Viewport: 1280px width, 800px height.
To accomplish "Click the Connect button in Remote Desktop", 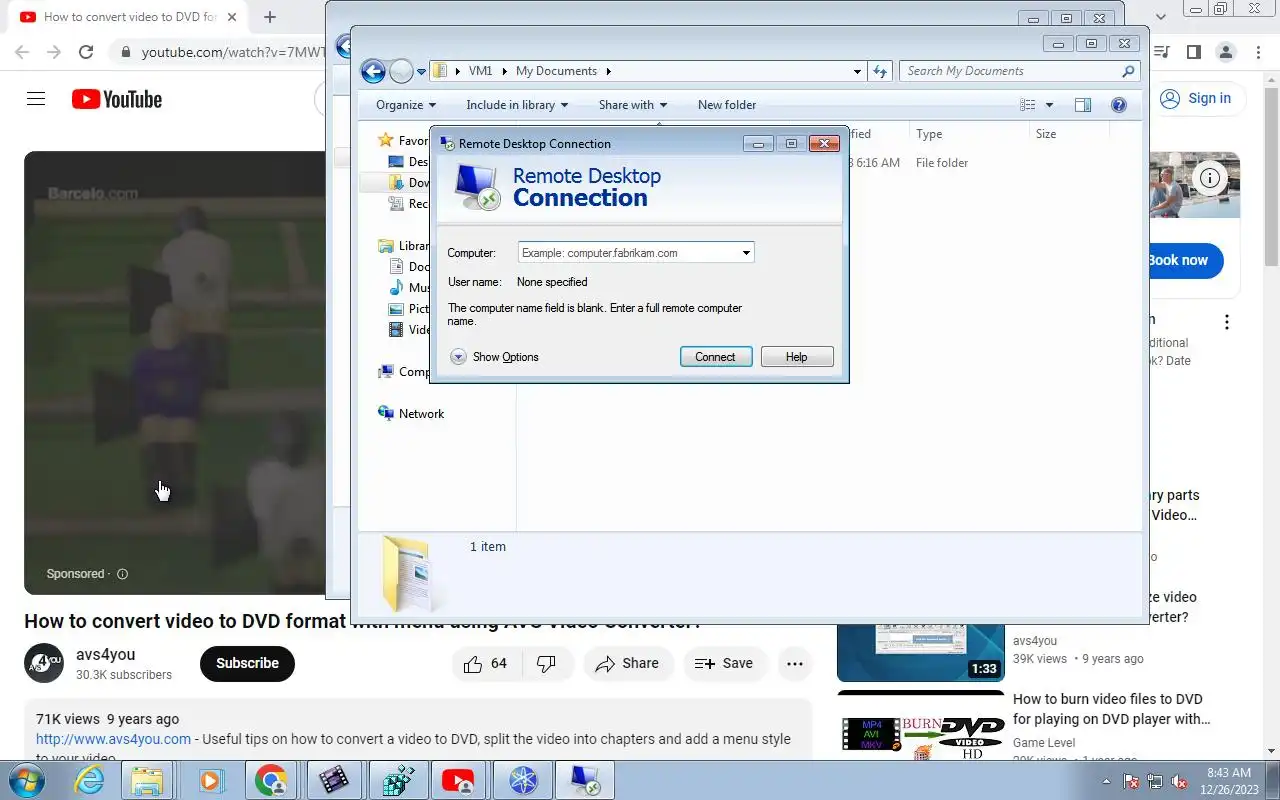I will pos(716,357).
